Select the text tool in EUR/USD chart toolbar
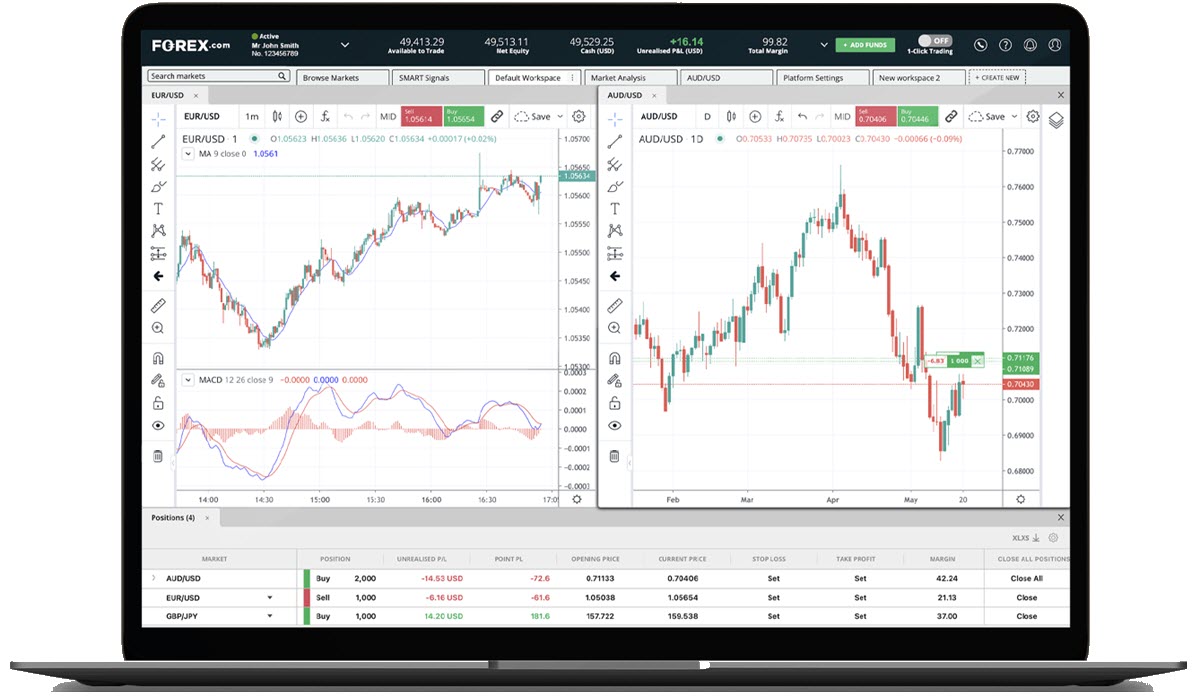1200x696 pixels. point(158,208)
